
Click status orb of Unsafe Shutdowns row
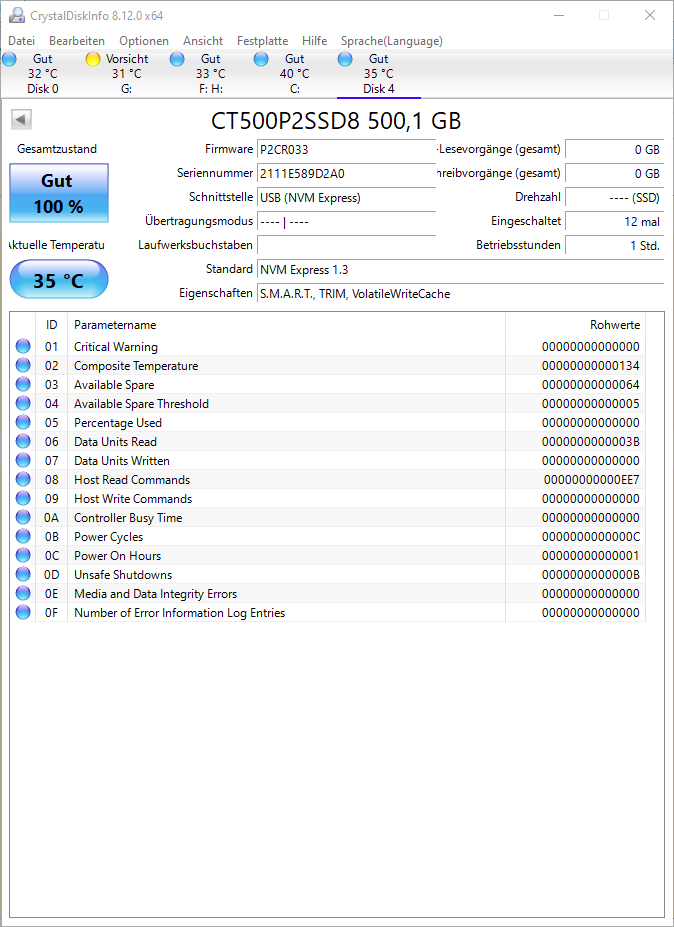point(23,575)
